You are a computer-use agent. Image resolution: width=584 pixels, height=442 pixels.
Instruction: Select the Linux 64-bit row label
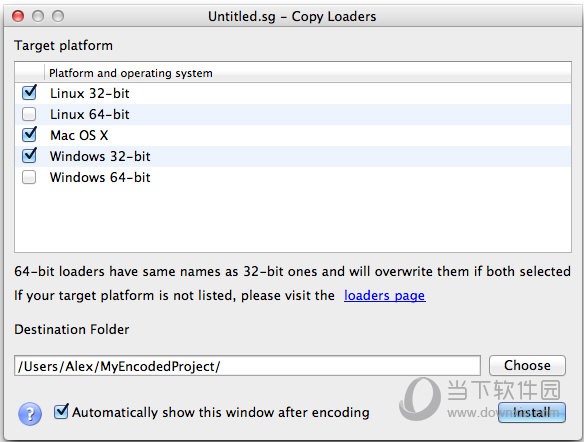[90, 114]
